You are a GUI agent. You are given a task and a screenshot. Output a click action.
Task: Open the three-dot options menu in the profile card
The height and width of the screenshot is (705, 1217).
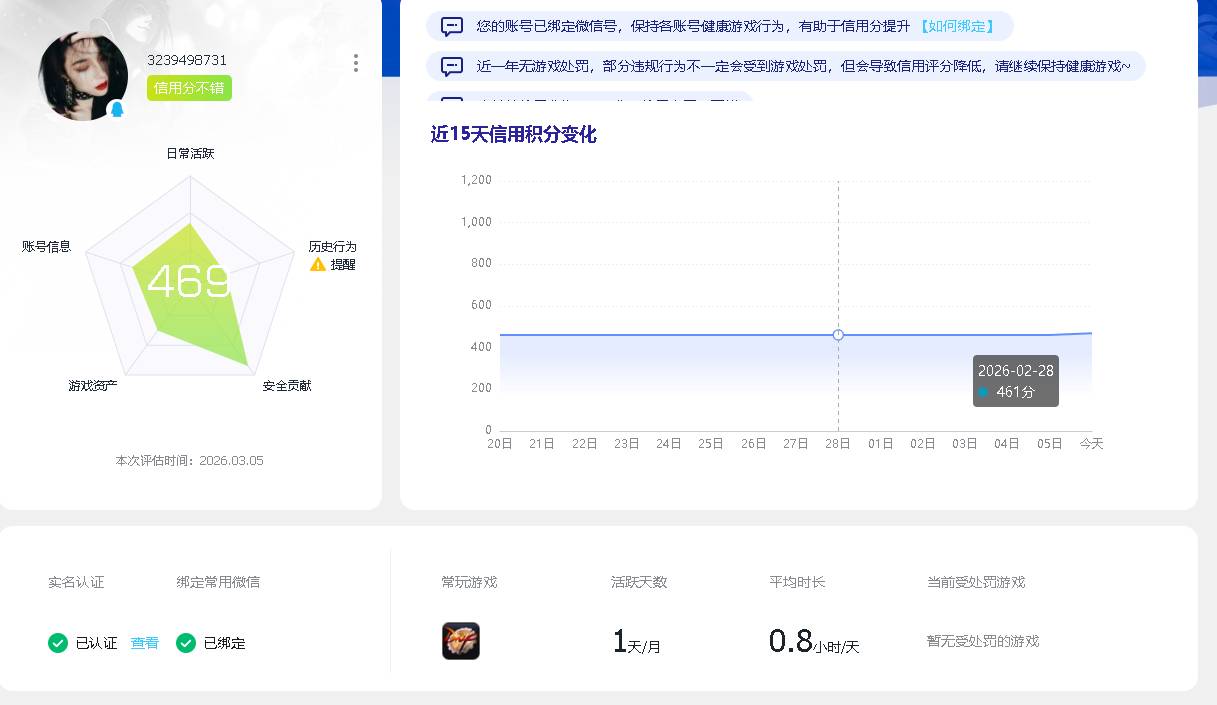click(355, 62)
